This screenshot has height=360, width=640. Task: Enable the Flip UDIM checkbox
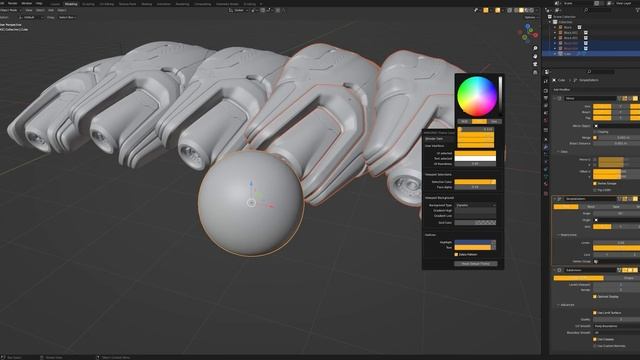(x=596, y=190)
